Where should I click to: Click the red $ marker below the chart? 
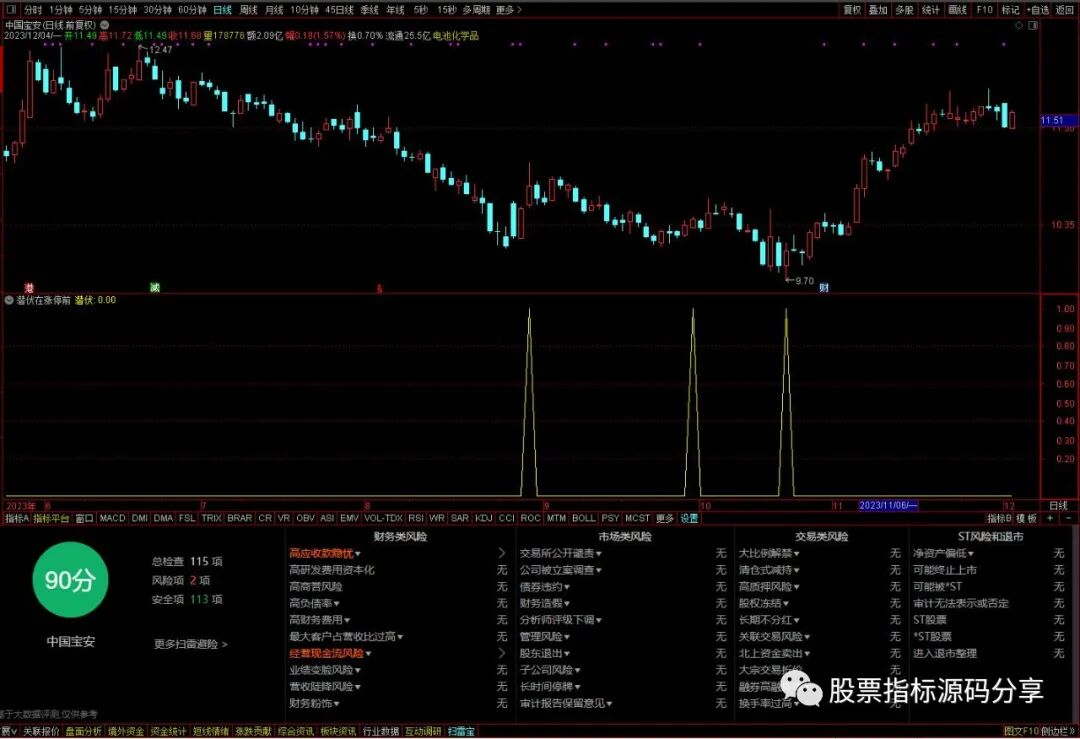[379, 289]
